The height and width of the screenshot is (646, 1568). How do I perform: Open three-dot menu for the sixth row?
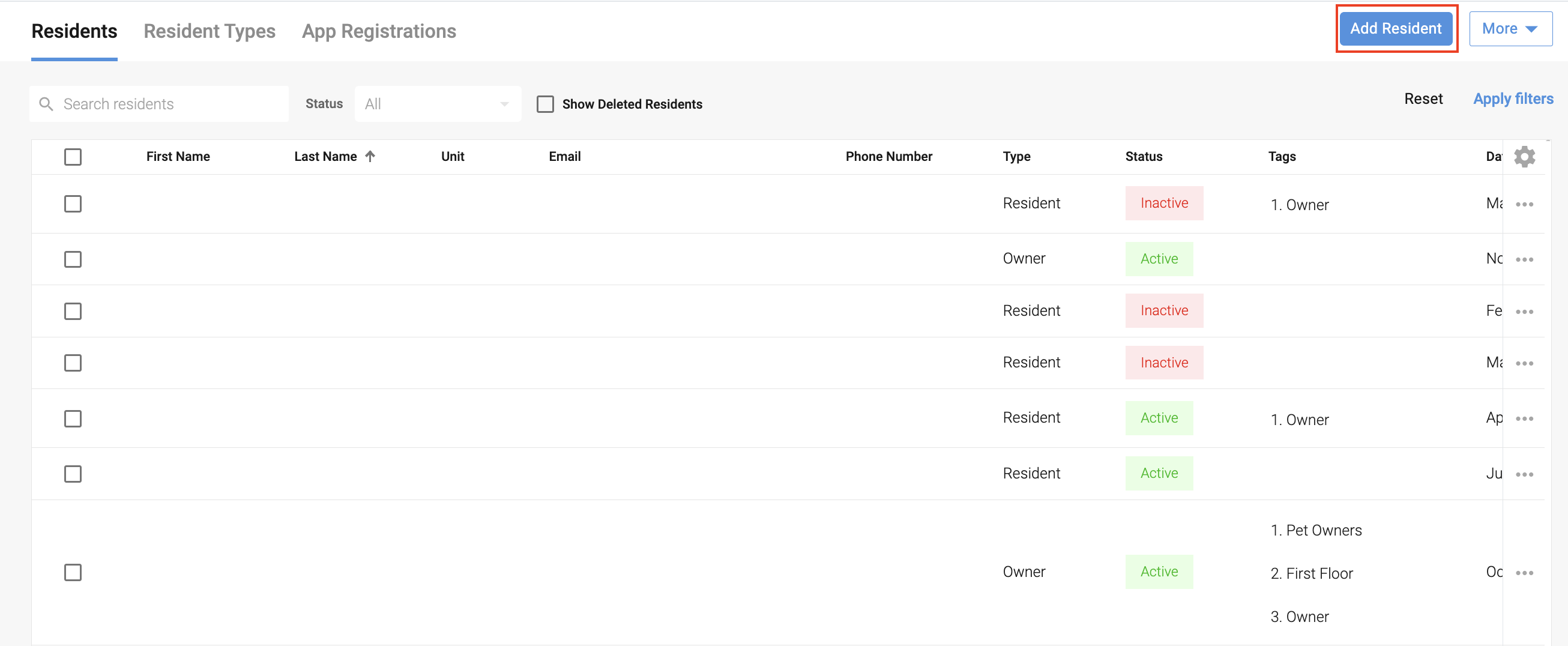click(1524, 474)
